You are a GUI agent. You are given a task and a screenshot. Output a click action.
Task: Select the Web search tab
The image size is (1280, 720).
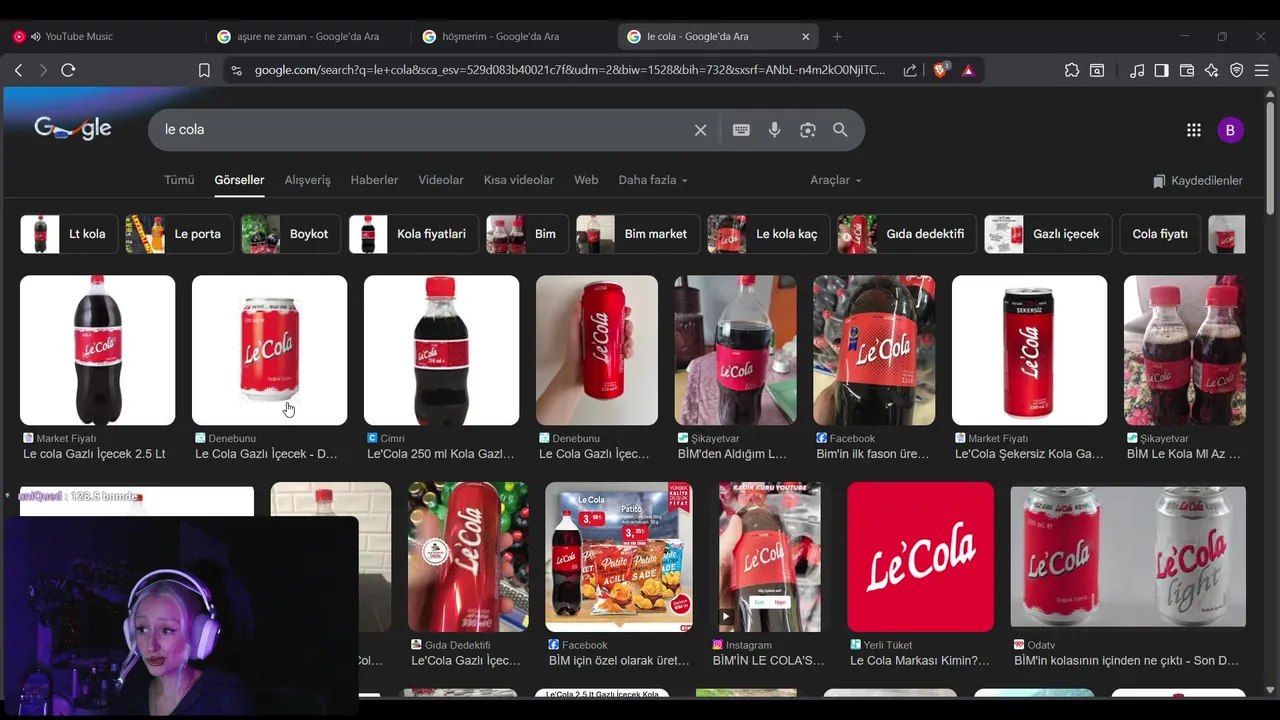(x=586, y=180)
